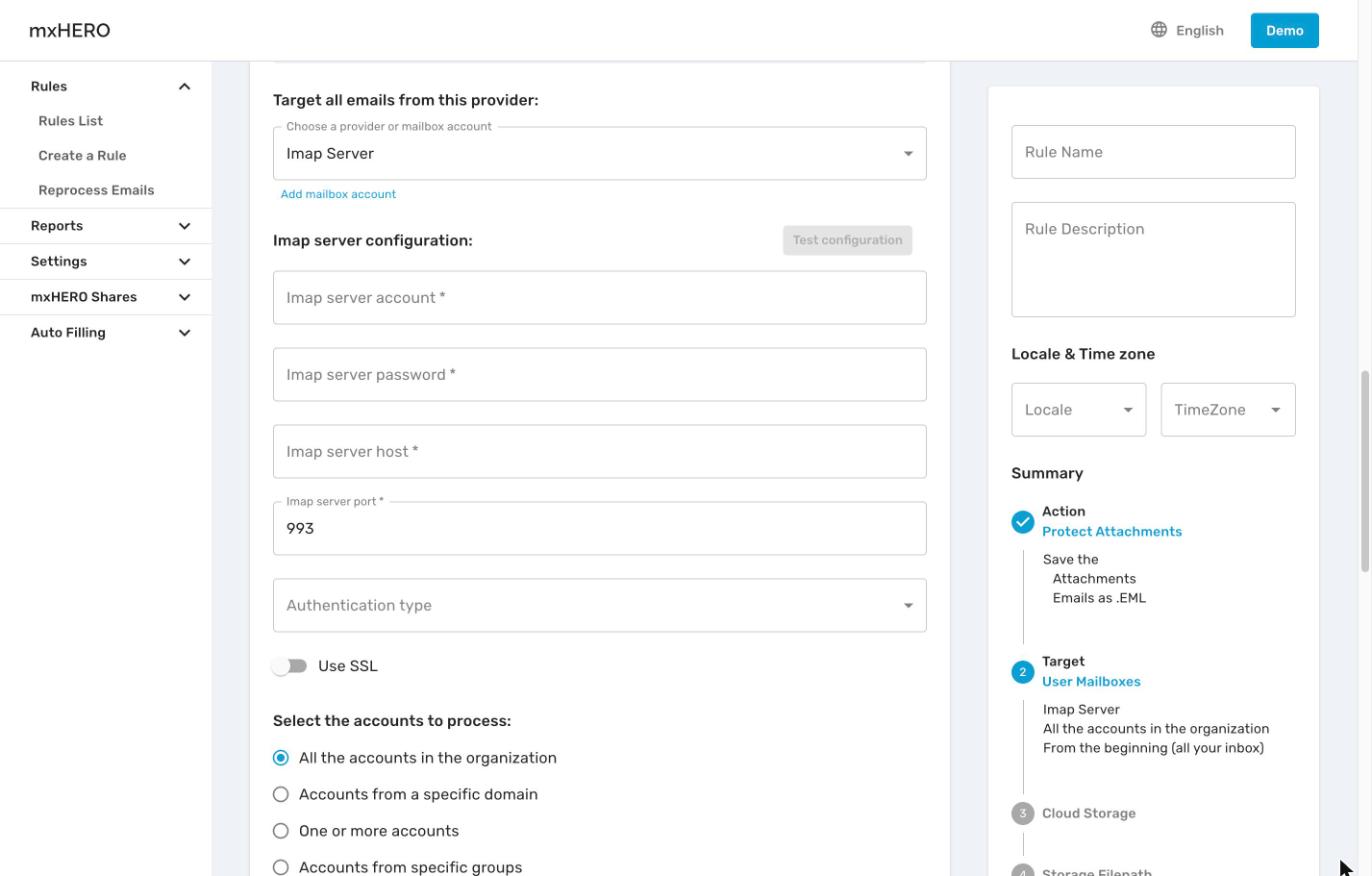Click the Rule Name input field
Image resolution: width=1372 pixels, height=876 pixels.
(x=1153, y=152)
